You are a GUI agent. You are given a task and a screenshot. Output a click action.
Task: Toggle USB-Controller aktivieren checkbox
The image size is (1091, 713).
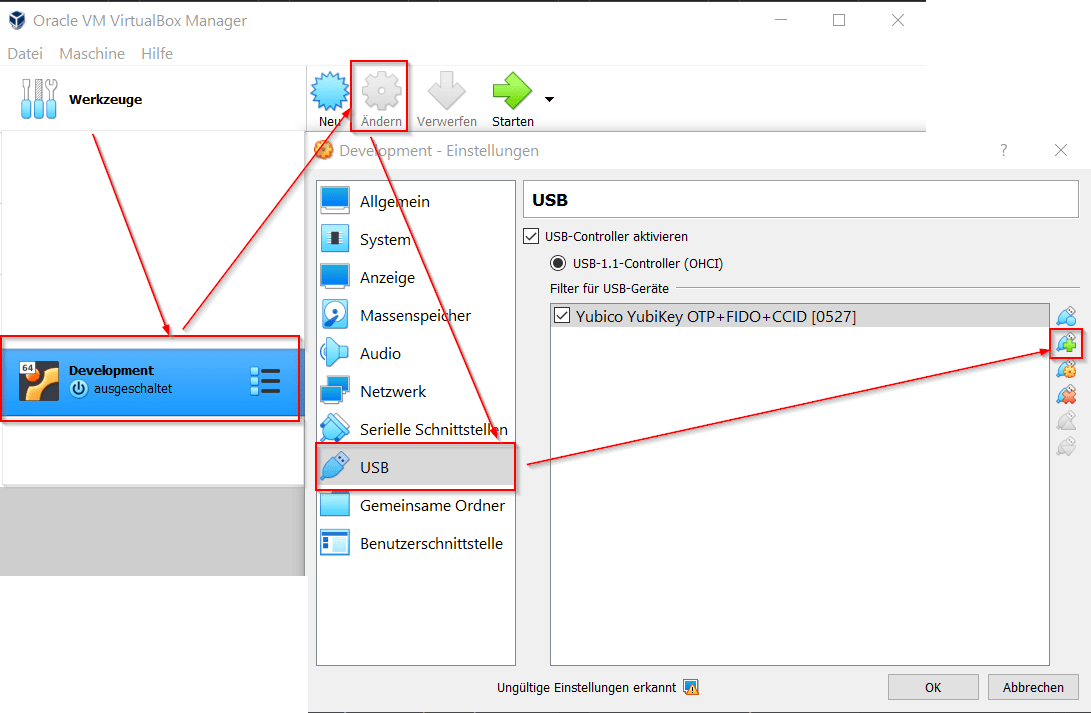[x=531, y=237]
